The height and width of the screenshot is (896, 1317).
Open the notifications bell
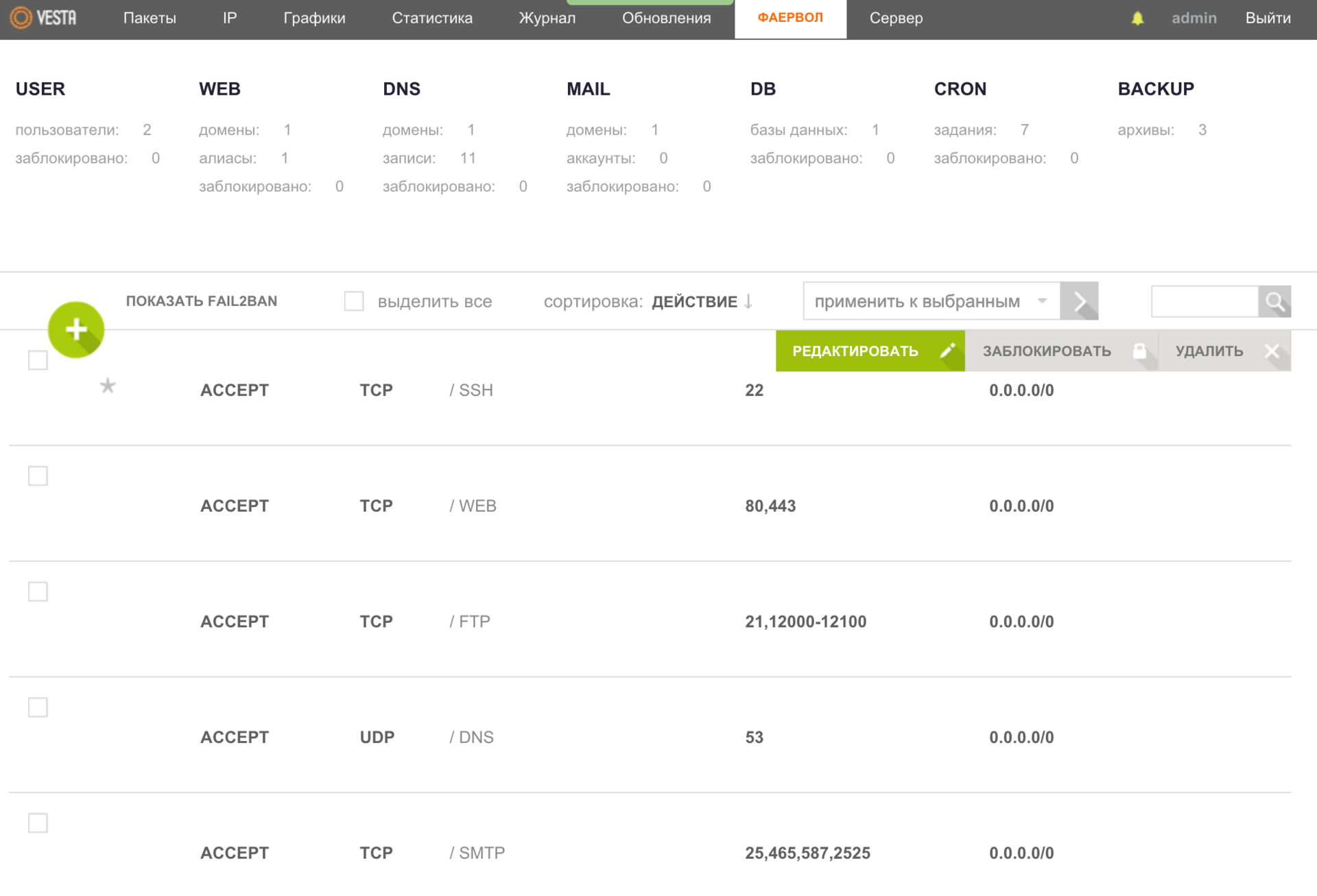click(1137, 19)
